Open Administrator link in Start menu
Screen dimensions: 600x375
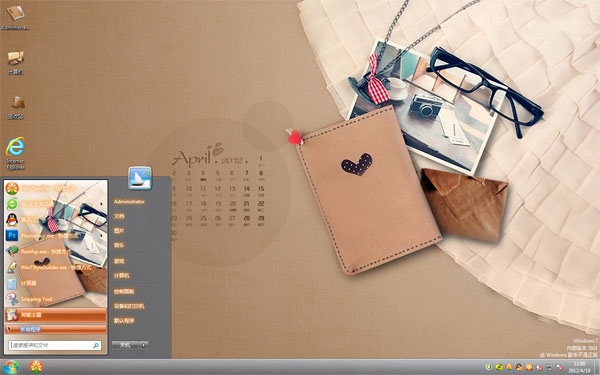click(129, 202)
